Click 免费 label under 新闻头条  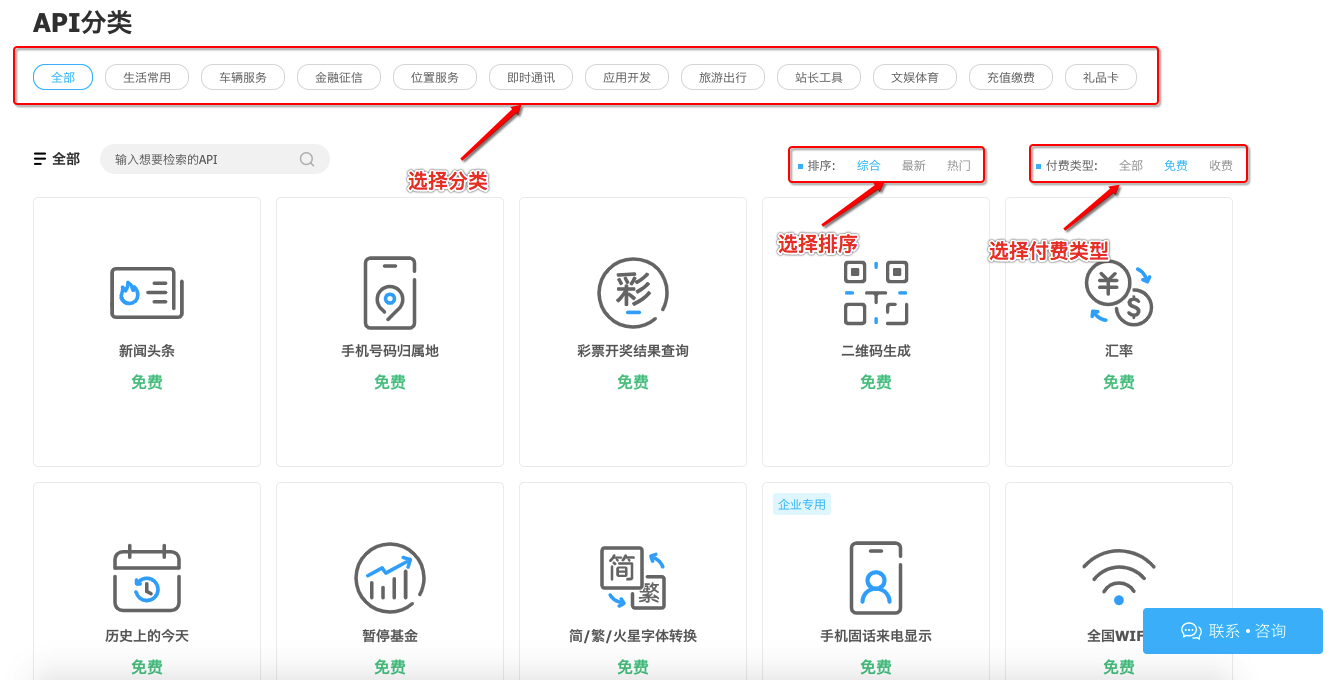tap(147, 382)
